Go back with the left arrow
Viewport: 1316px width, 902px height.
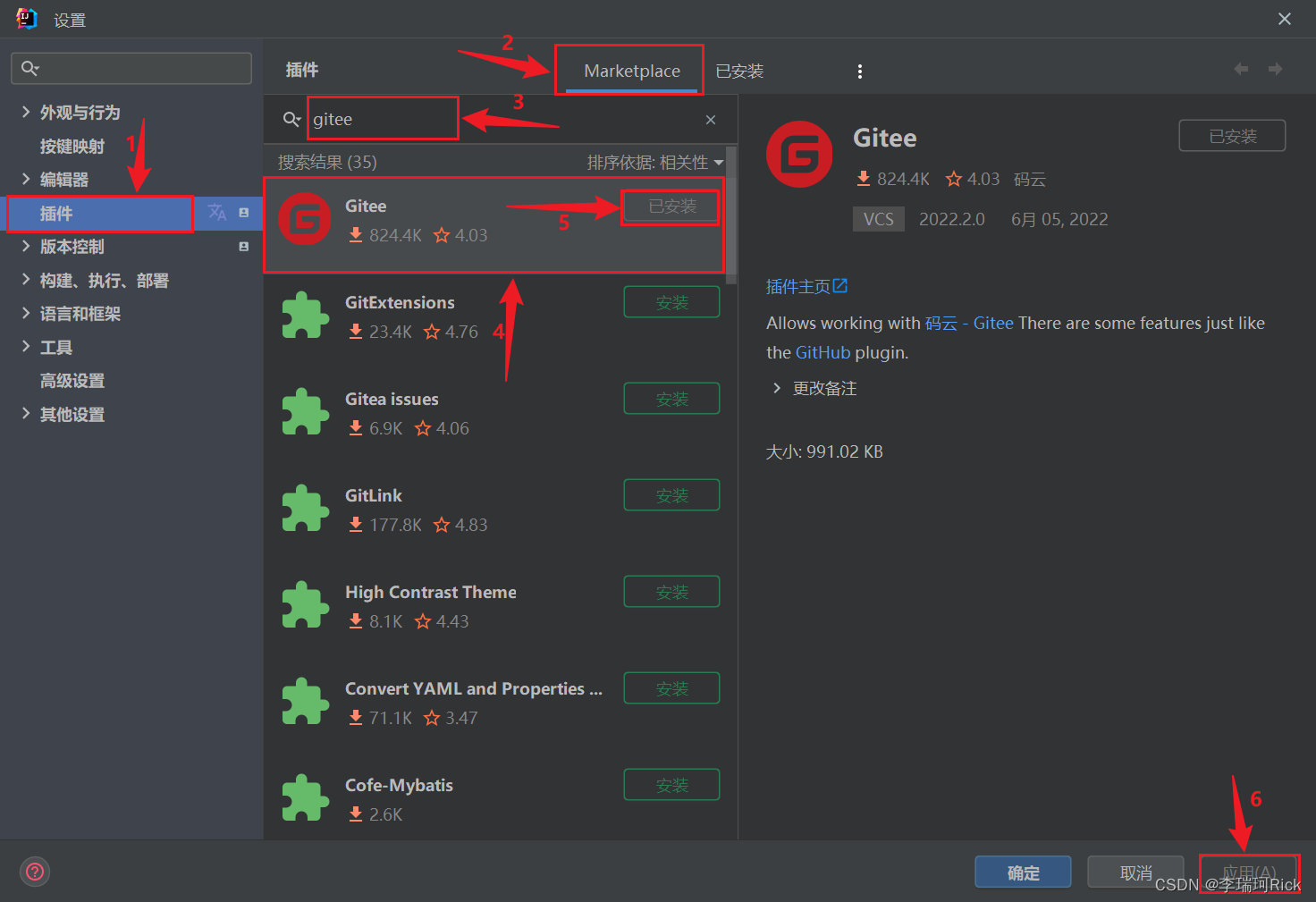1241,69
